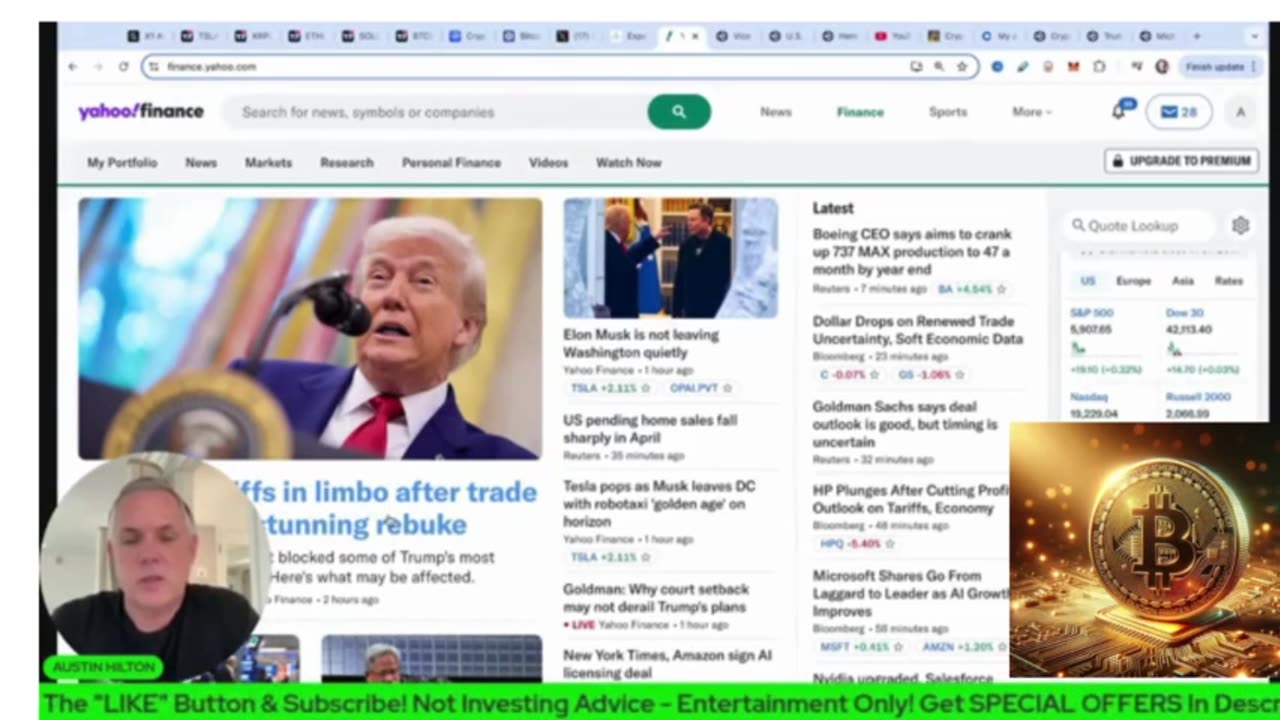Viewport: 1280px width, 720px height.
Task: Click the Finish update button
Action: 1220,67
